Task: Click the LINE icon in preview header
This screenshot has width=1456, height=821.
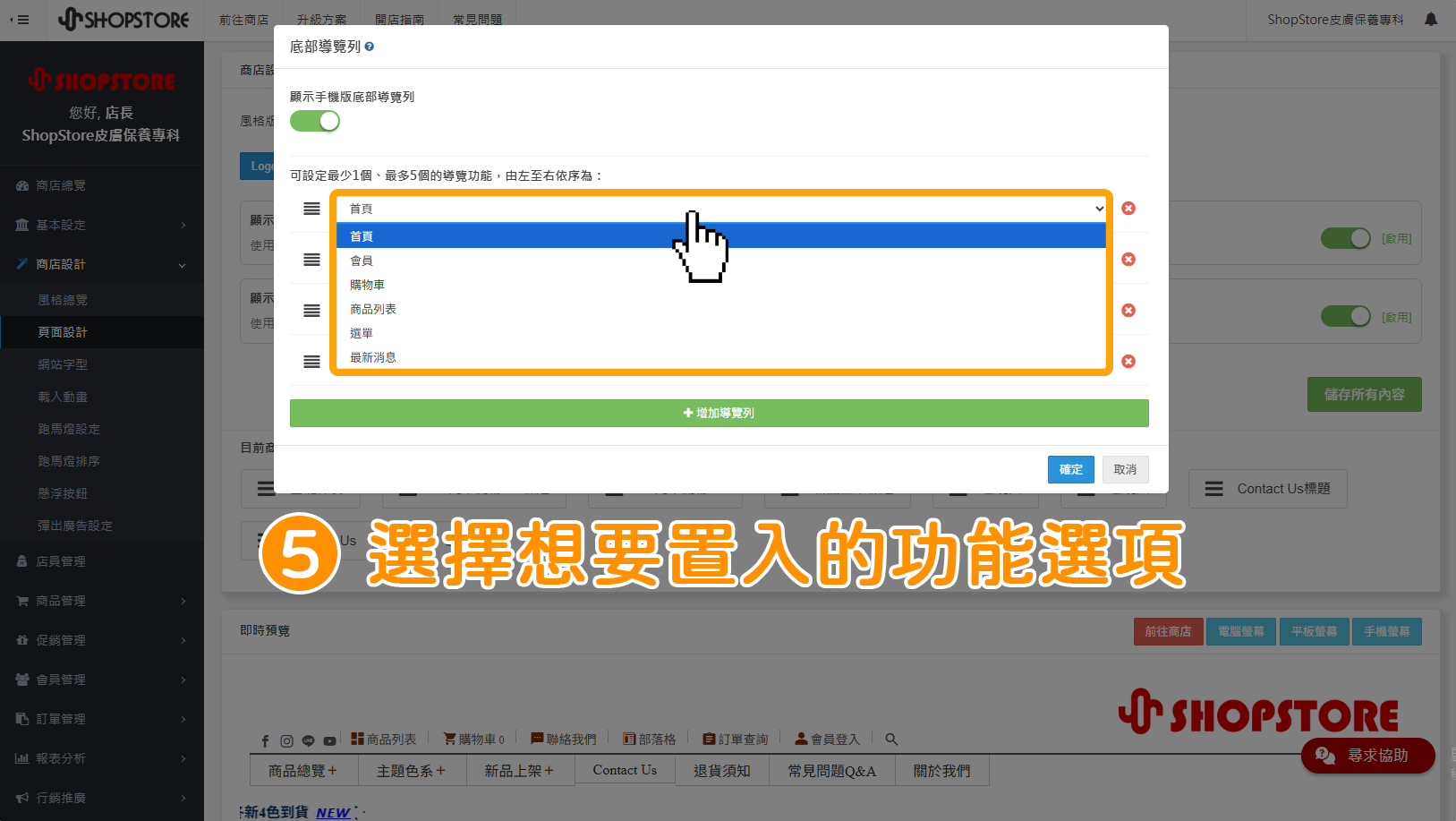Action: click(x=308, y=740)
